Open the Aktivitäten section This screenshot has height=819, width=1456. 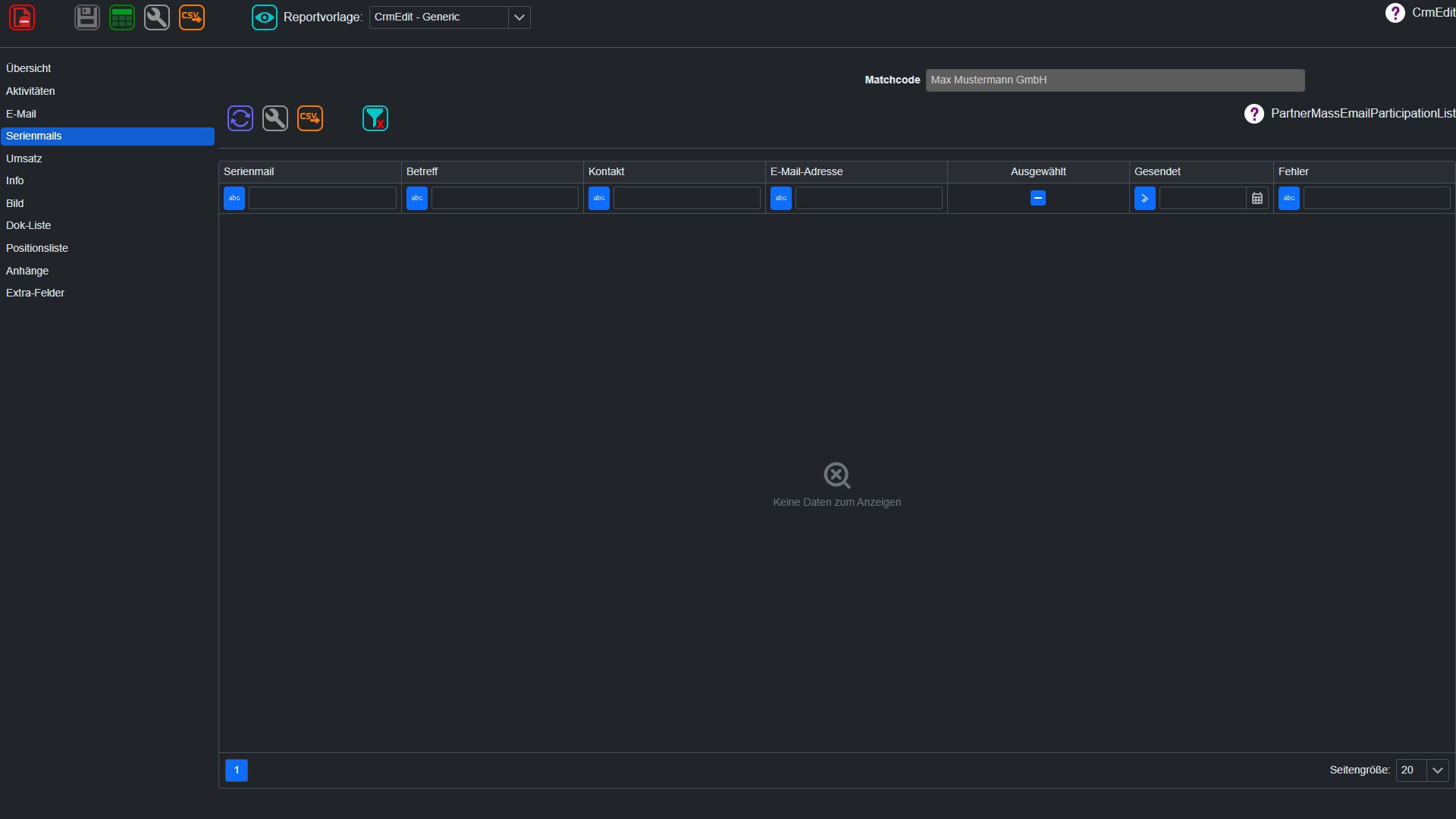(x=107, y=91)
